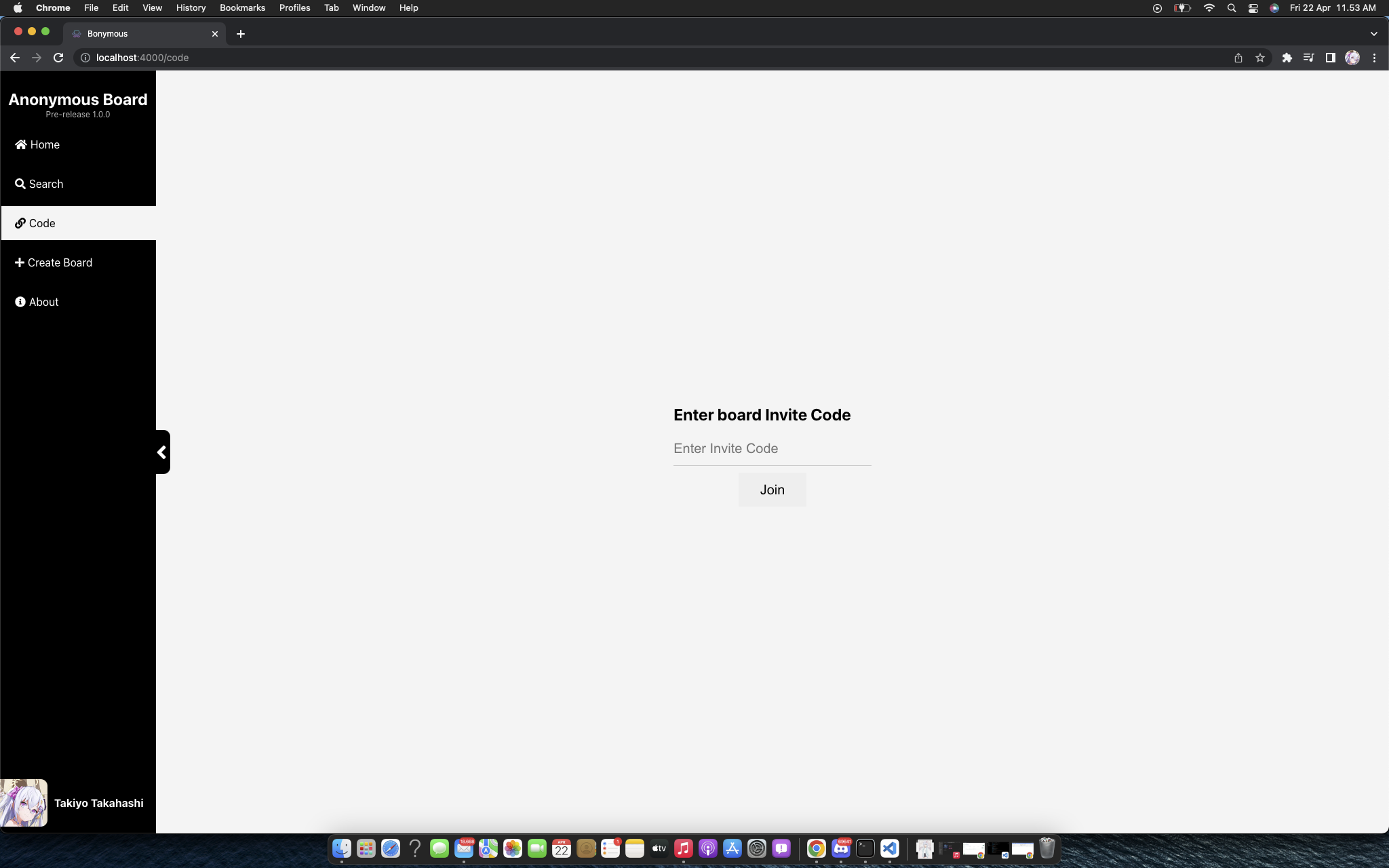1389x868 pixels.
Task: Click the Enter Invite Code input field
Action: pyautogui.click(x=771, y=448)
